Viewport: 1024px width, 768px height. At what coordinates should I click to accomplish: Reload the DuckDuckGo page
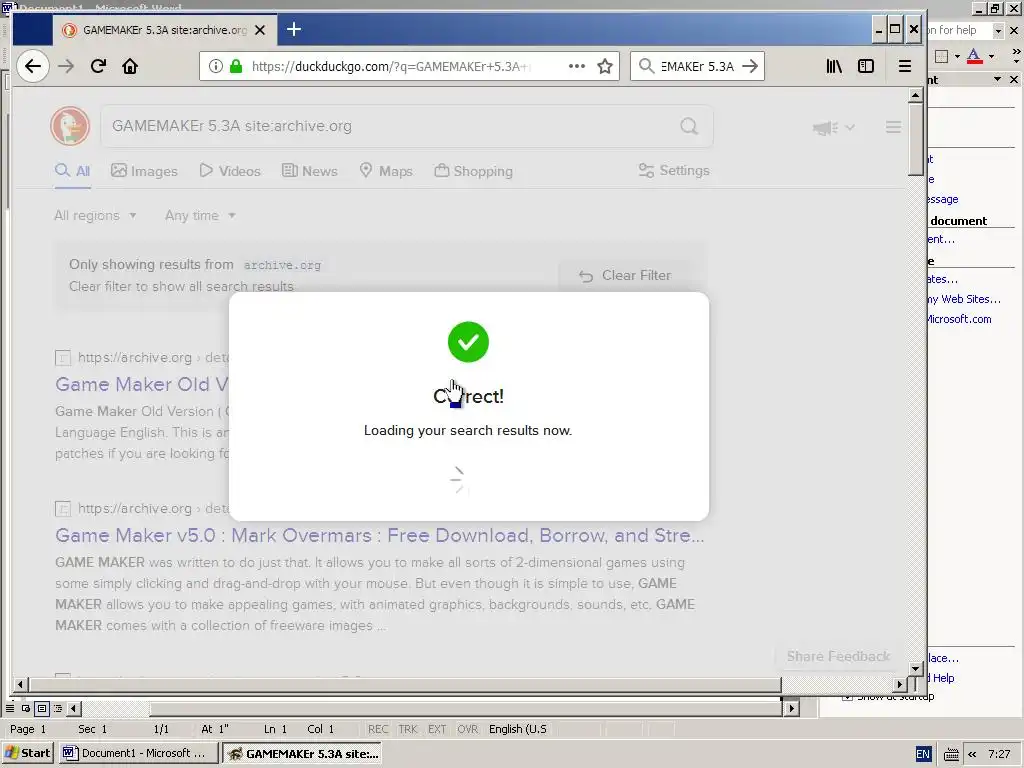click(98, 66)
